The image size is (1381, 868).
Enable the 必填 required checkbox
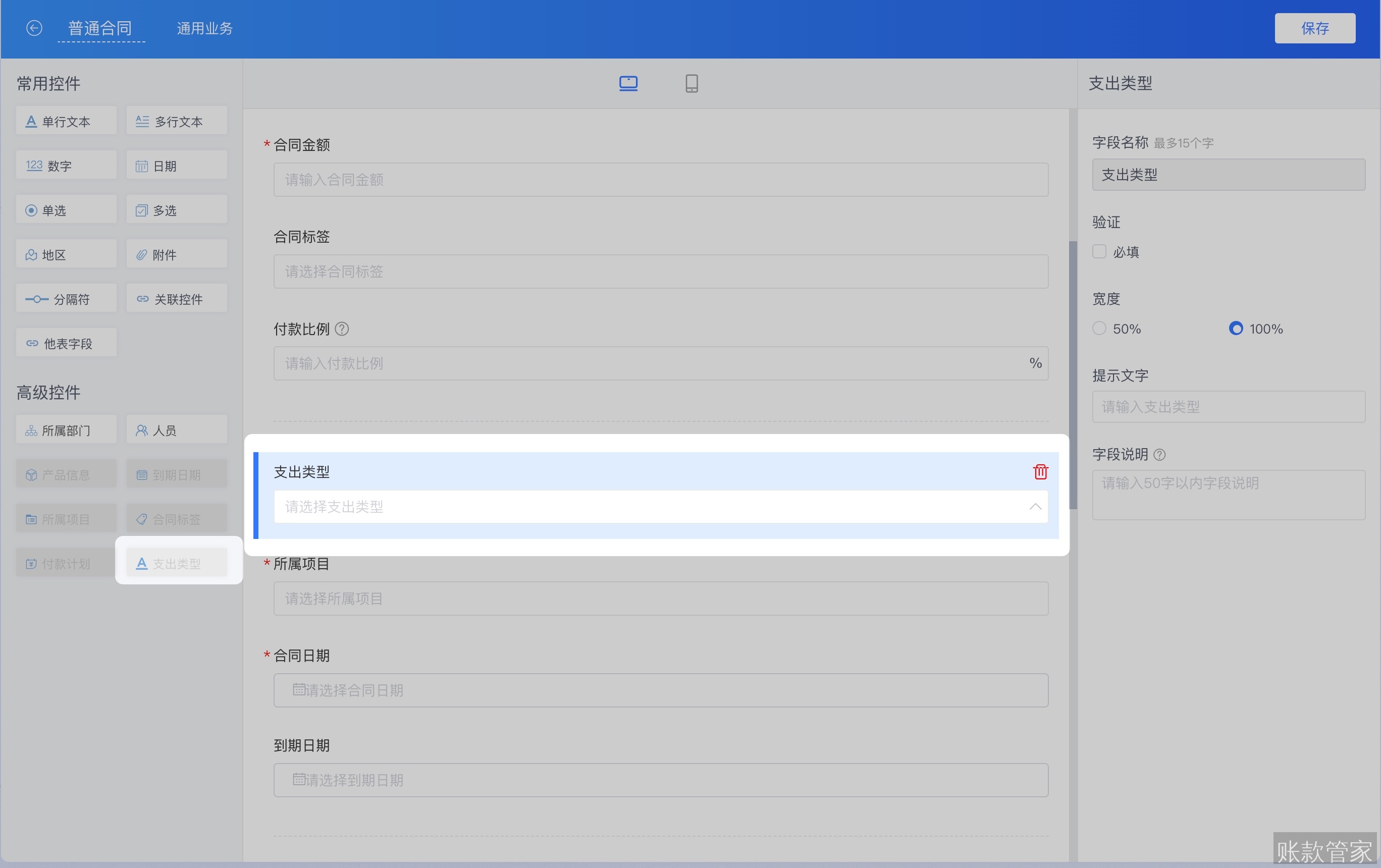[1099, 252]
